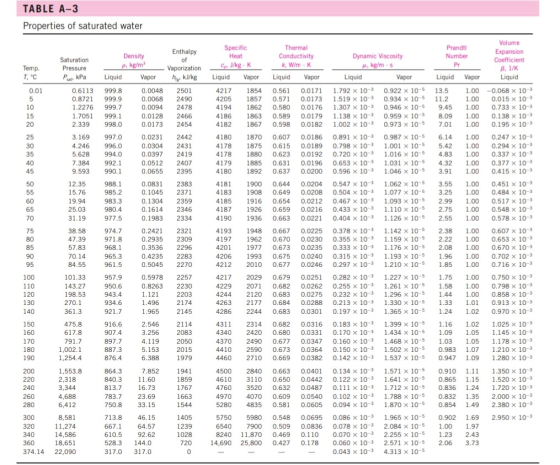Click pressure value 0.6113 in the 0.01°C row
Image resolution: width=560 pixels, height=465 pixels.
[x=82, y=91]
